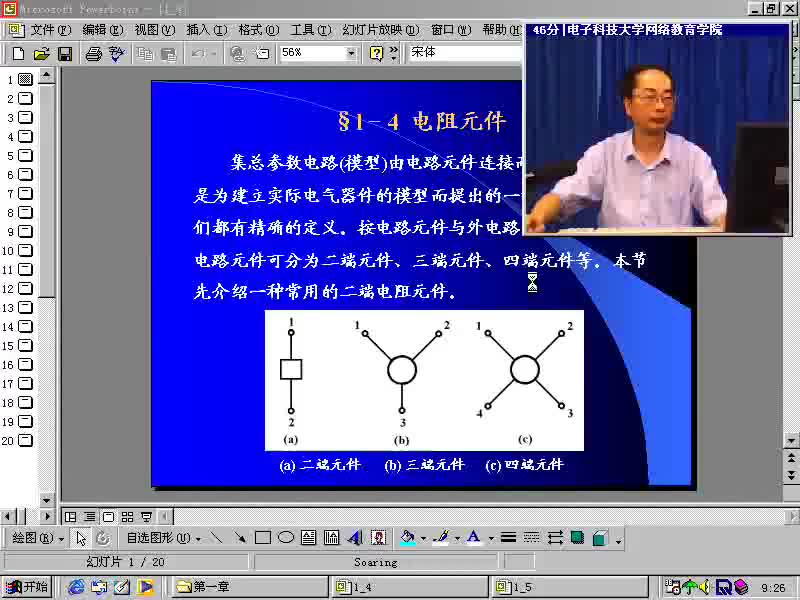Image resolution: width=800 pixels, height=600 pixels.
Task: Insert a hyperlink with the globe icon
Action: pos(237,54)
